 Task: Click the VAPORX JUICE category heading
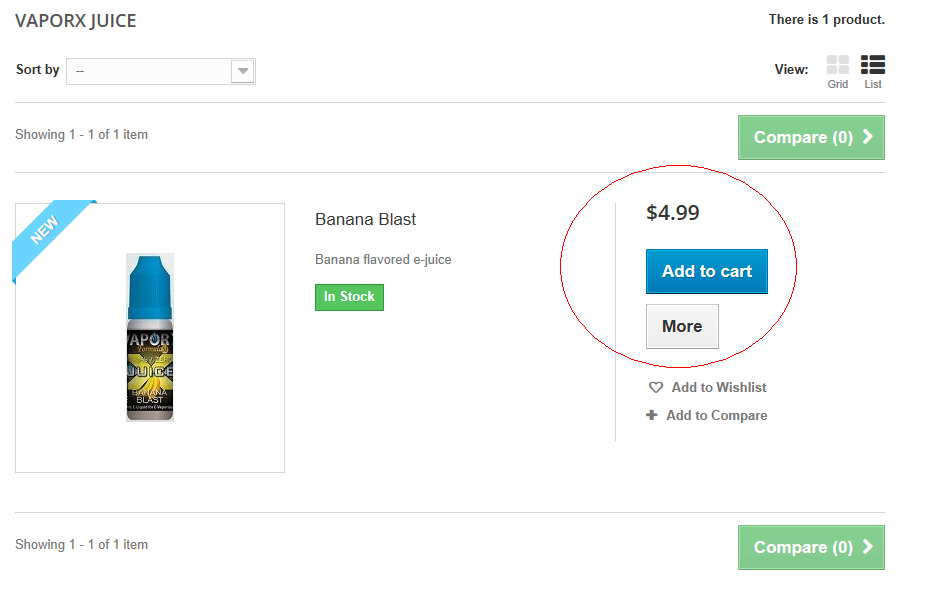tap(76, 21)
